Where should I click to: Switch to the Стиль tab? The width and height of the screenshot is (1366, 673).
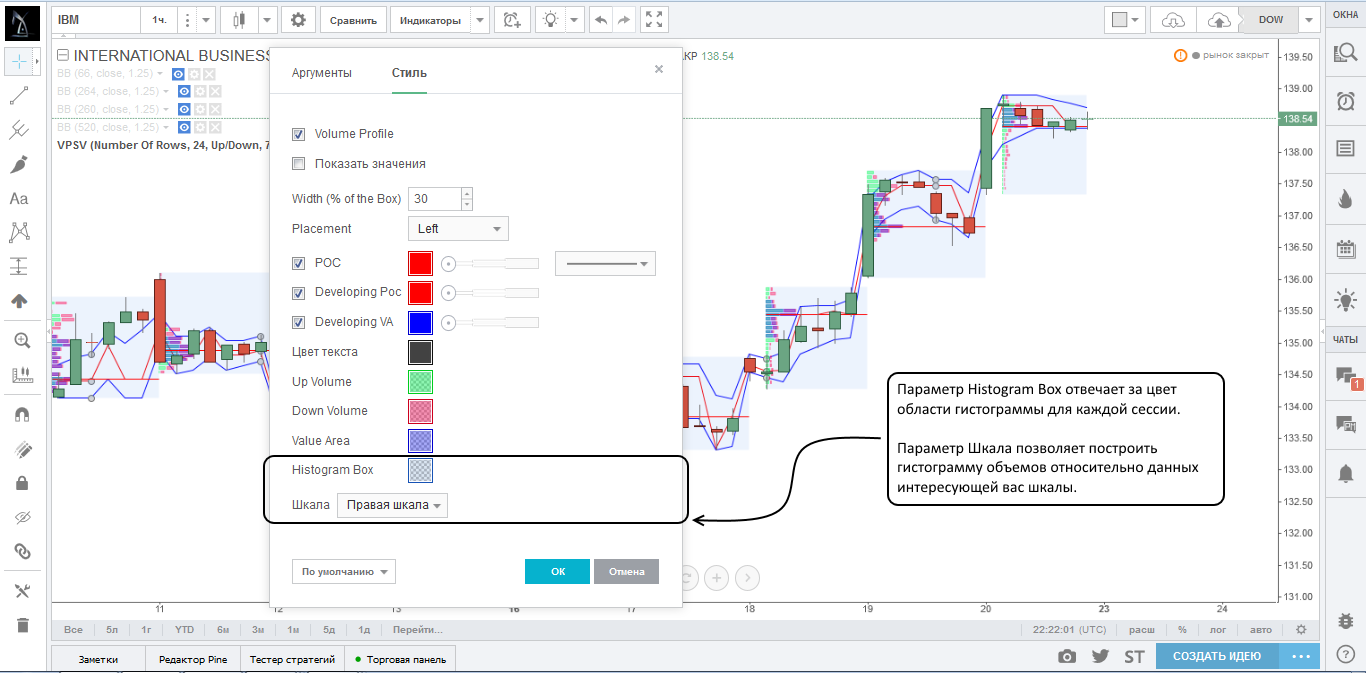pos(409,73)
